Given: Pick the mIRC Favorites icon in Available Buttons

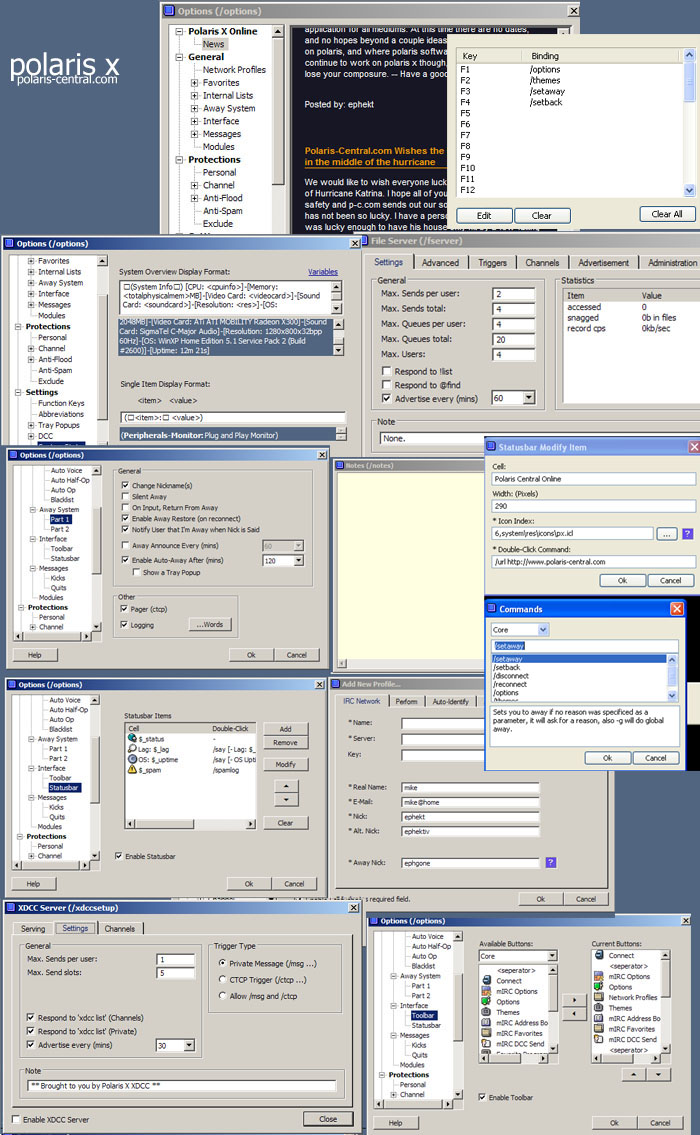Looking at the screenshot, I should [487, 1033].
